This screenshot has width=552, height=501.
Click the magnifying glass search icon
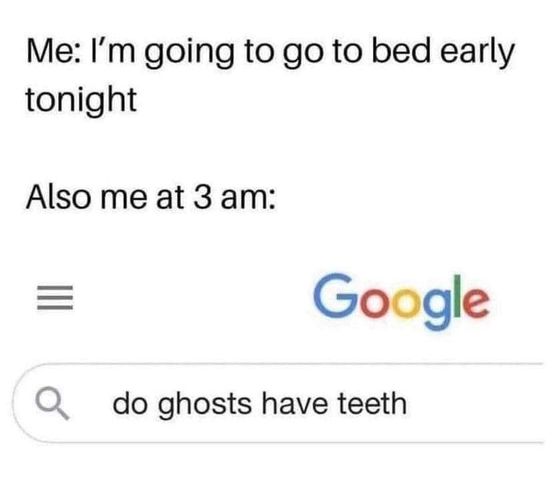click(52, 403)
